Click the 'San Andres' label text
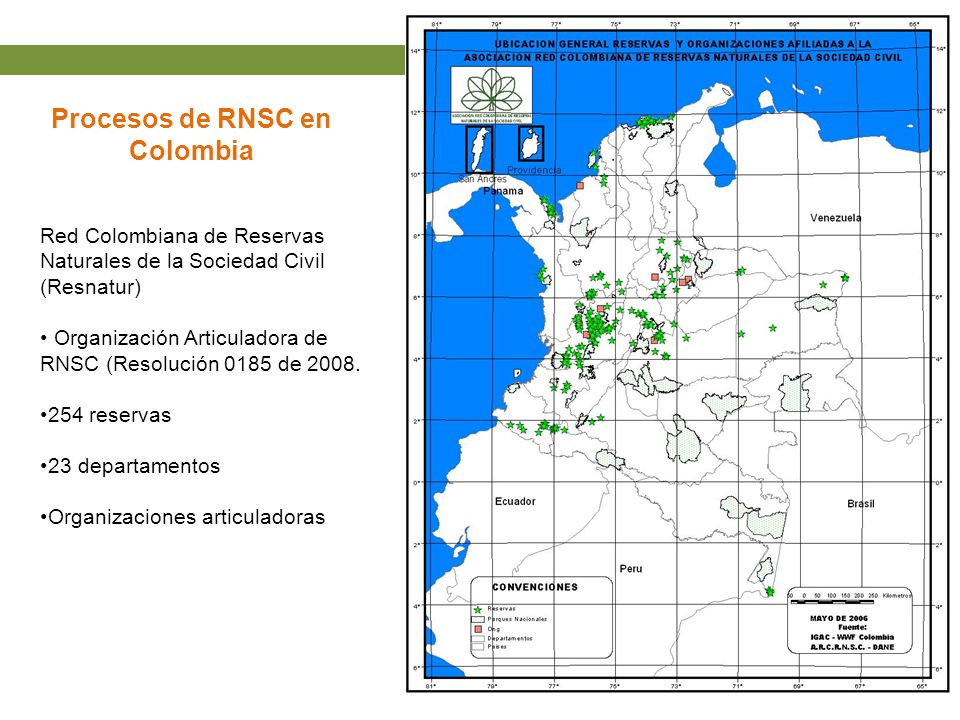Image resolution: width=960 pixels, height=720 pixels. 483,179
